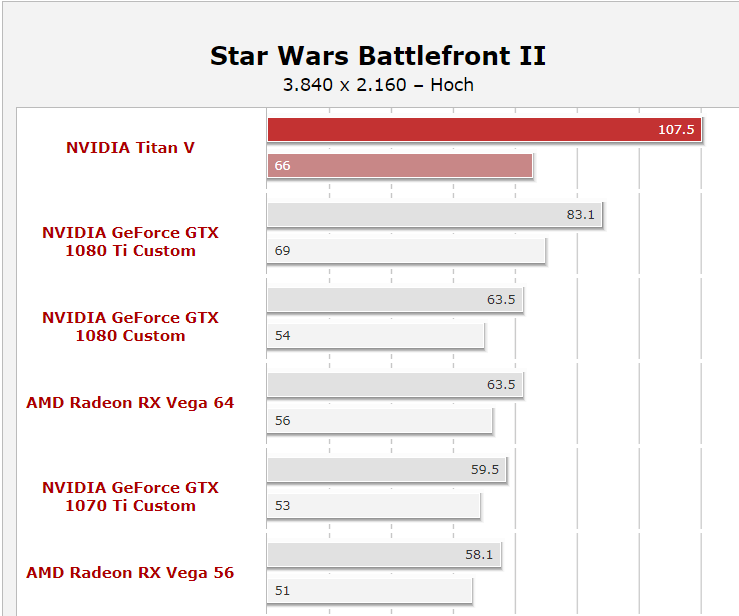Select the GeForce GTX 1070 Ti Custom label
The height and width of the screenshot is (616, 739).
click(x=130, y=497)
